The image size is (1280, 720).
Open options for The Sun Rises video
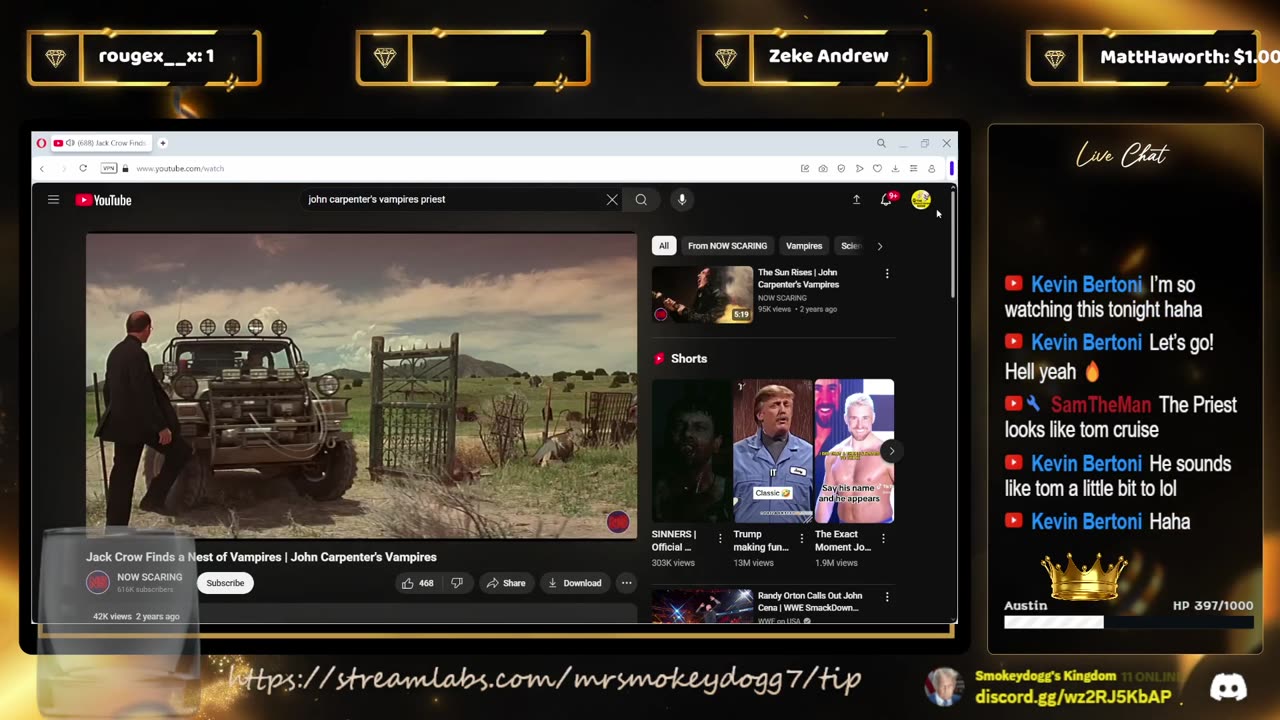887,274
